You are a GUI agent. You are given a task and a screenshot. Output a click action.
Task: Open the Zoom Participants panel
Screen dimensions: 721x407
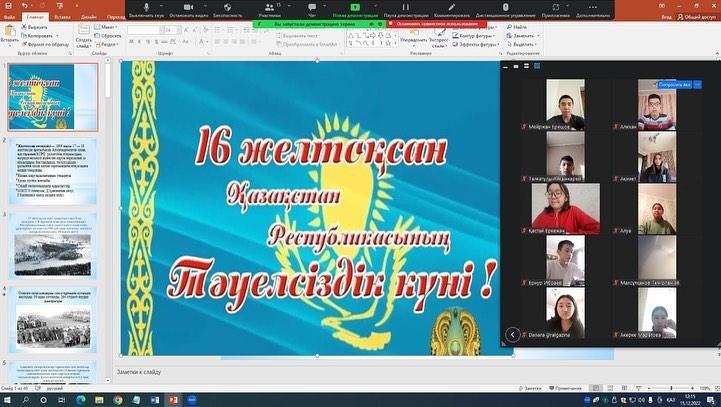(x=269, y=10)
